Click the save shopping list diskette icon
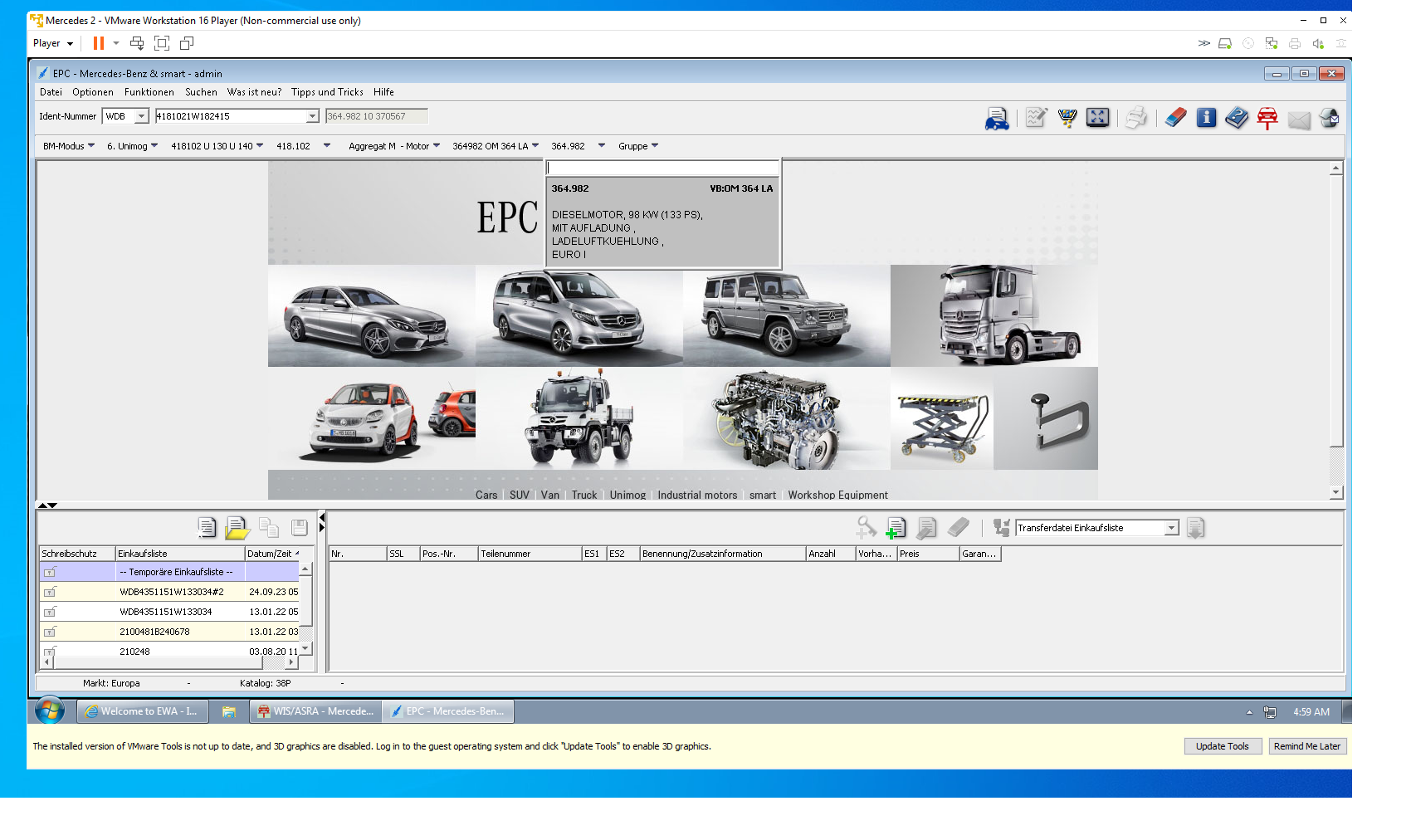Screen dimensions: 1411x840 300,527
